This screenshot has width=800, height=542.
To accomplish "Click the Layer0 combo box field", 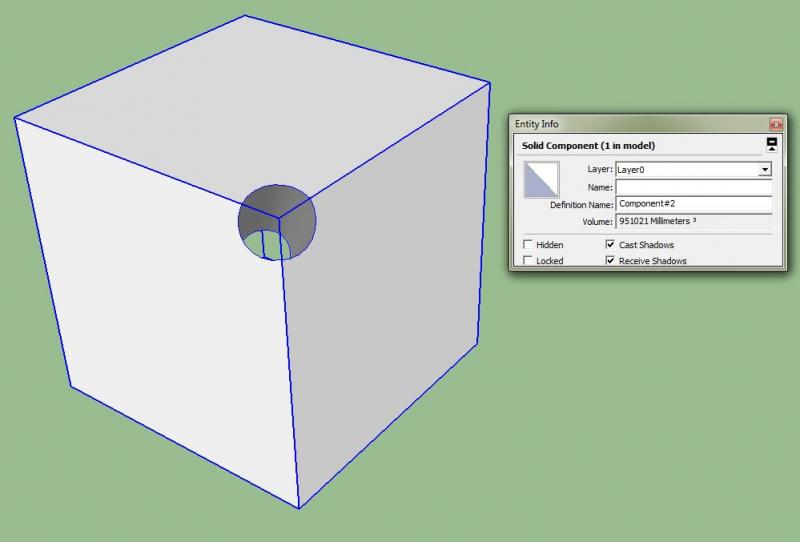I will (686, 170).
